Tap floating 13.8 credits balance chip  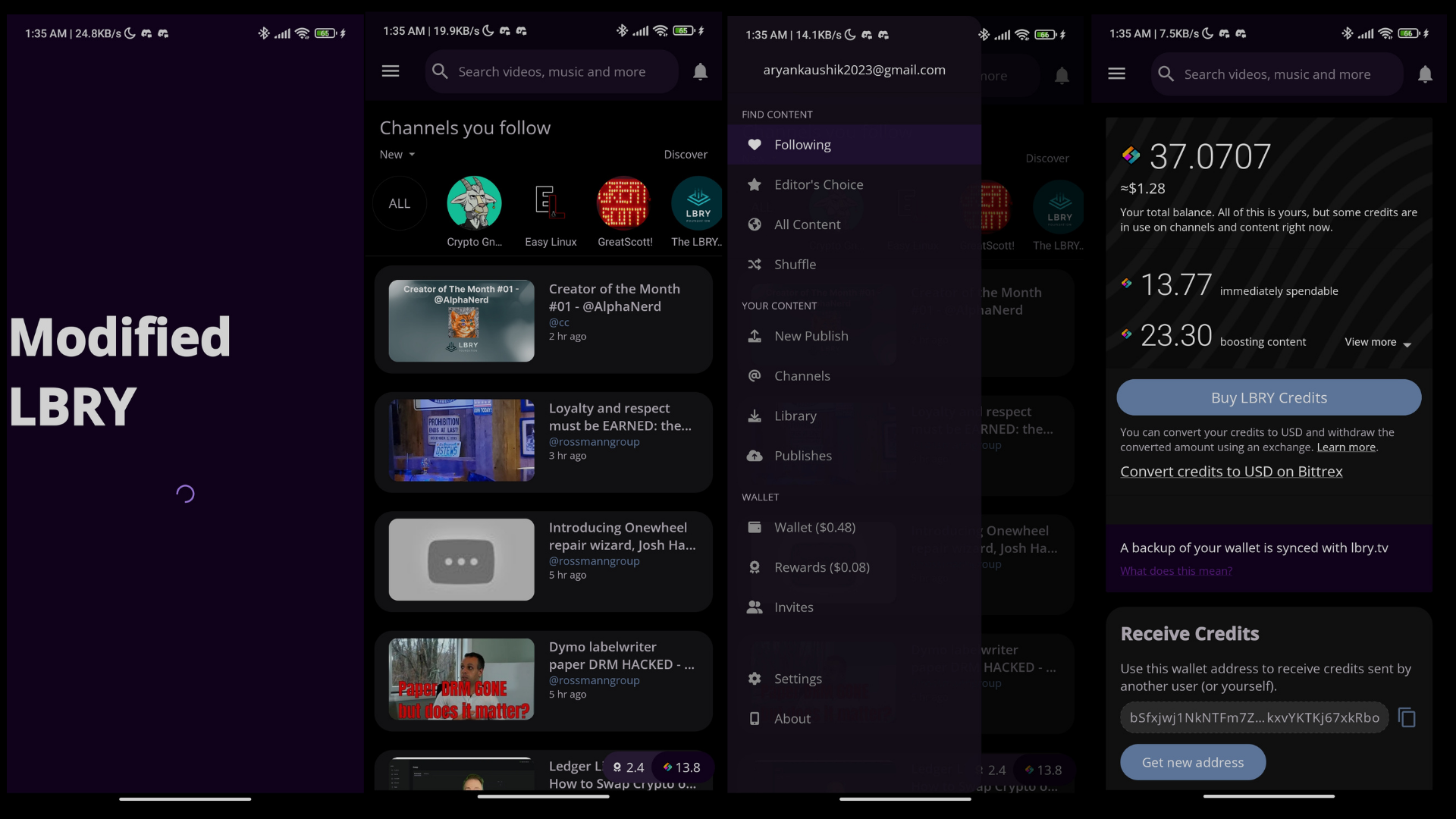point(682,767)
